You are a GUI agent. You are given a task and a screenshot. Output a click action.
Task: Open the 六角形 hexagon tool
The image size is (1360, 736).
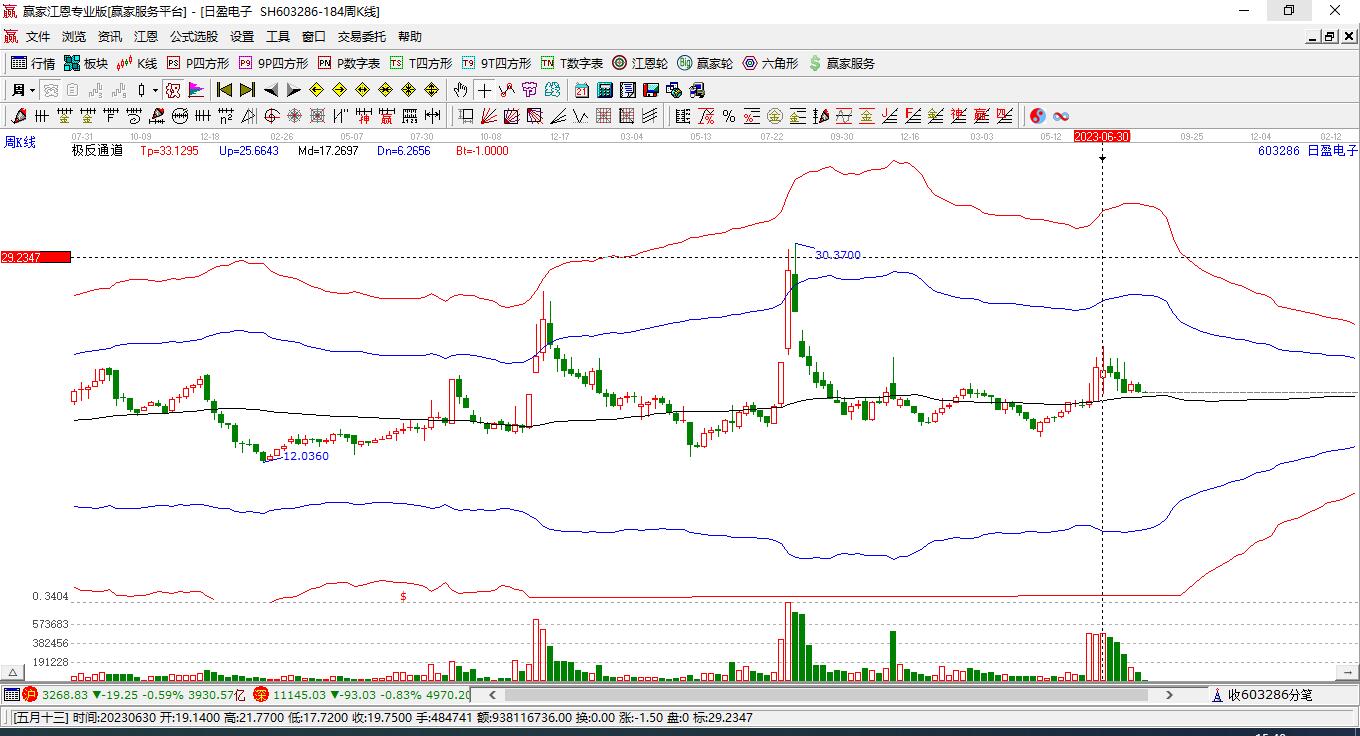pos(770,63)
